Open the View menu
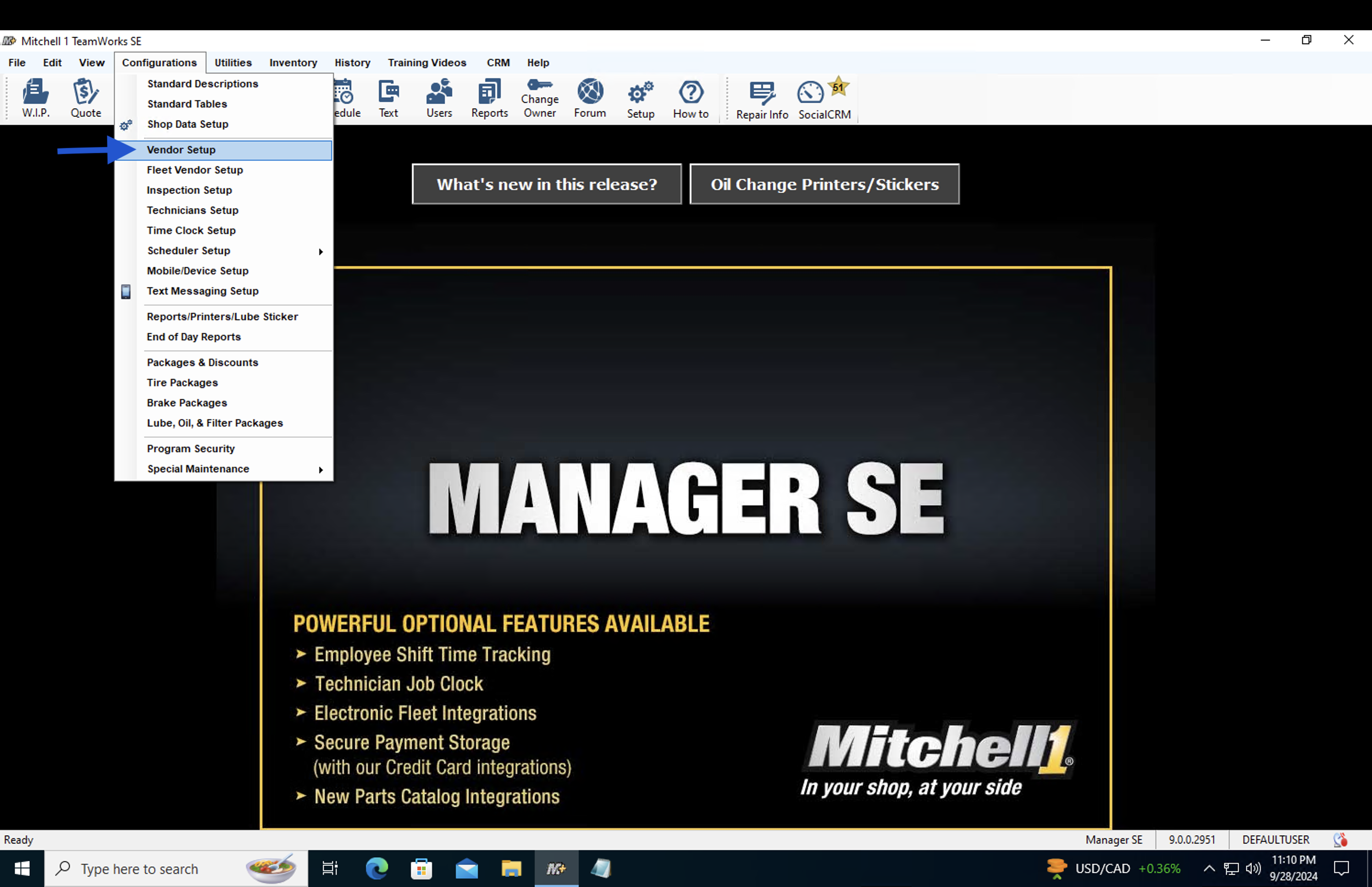 pos(92,62)
